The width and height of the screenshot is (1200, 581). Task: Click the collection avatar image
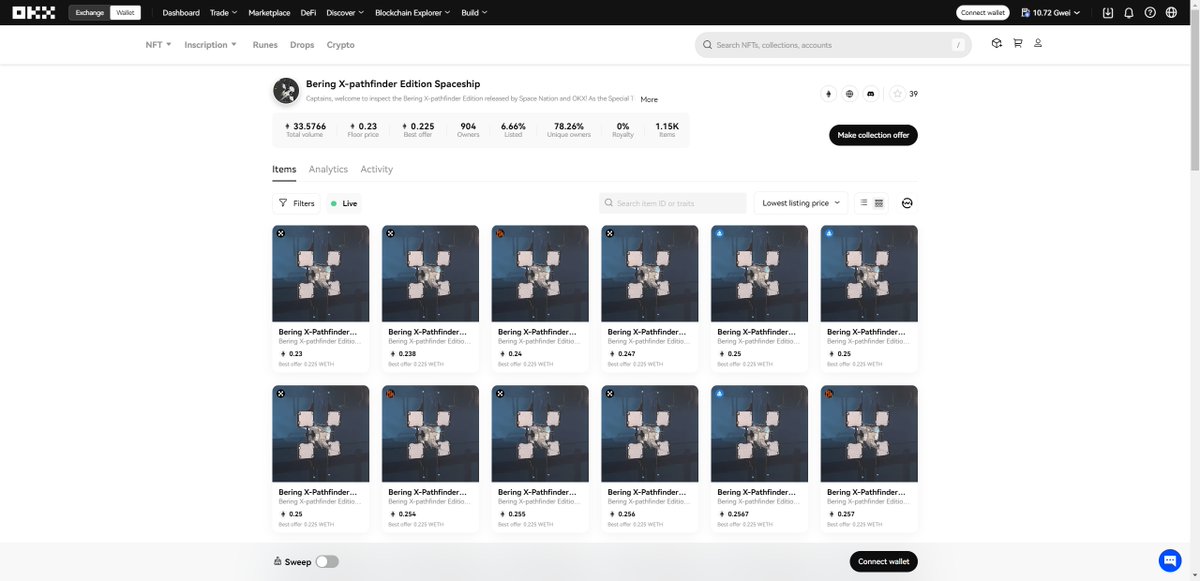[x=286, y=91]
